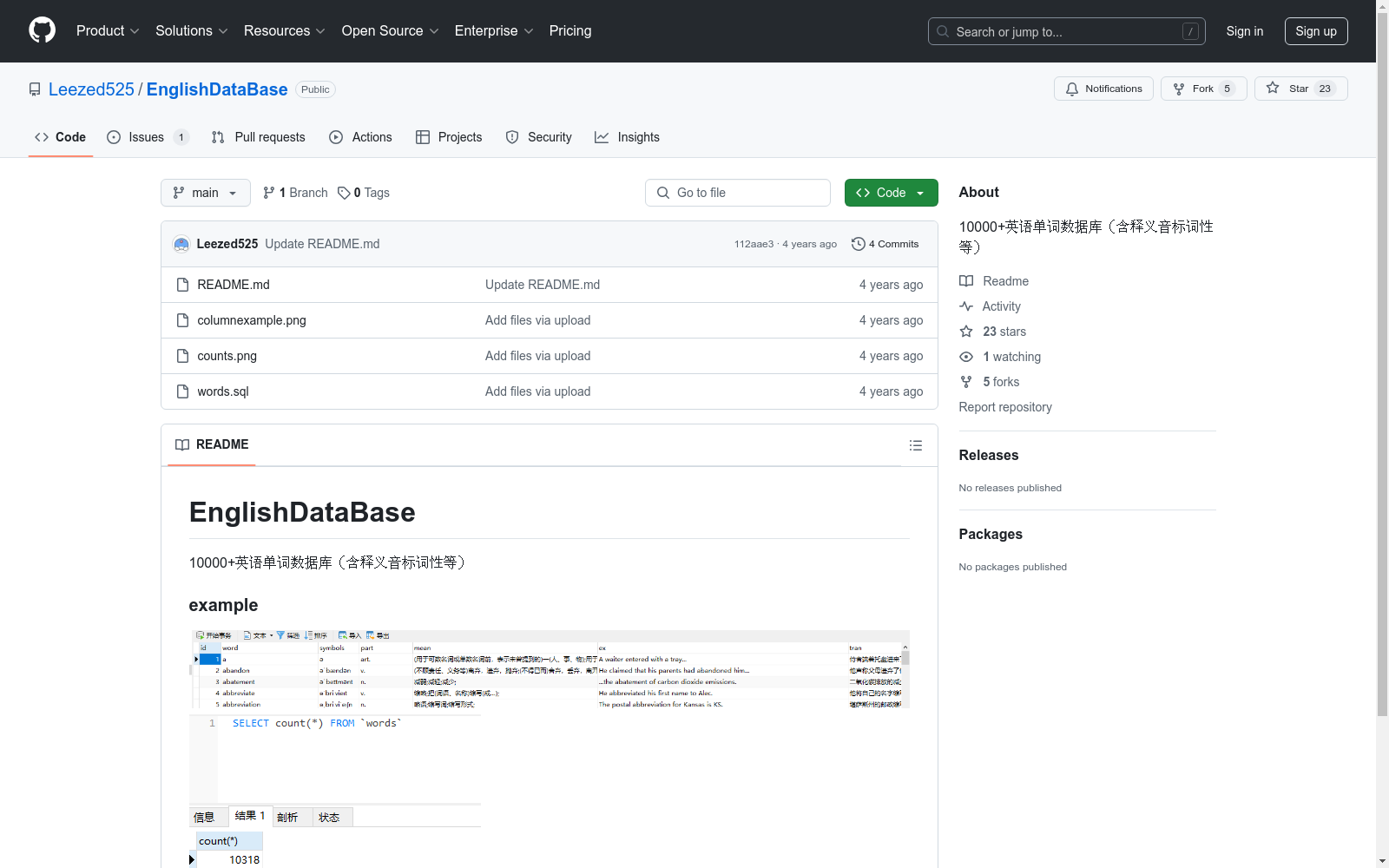This screenshot has height=868, width=1389.
Task: View the 1 Branch link
Action: point(295,193)
